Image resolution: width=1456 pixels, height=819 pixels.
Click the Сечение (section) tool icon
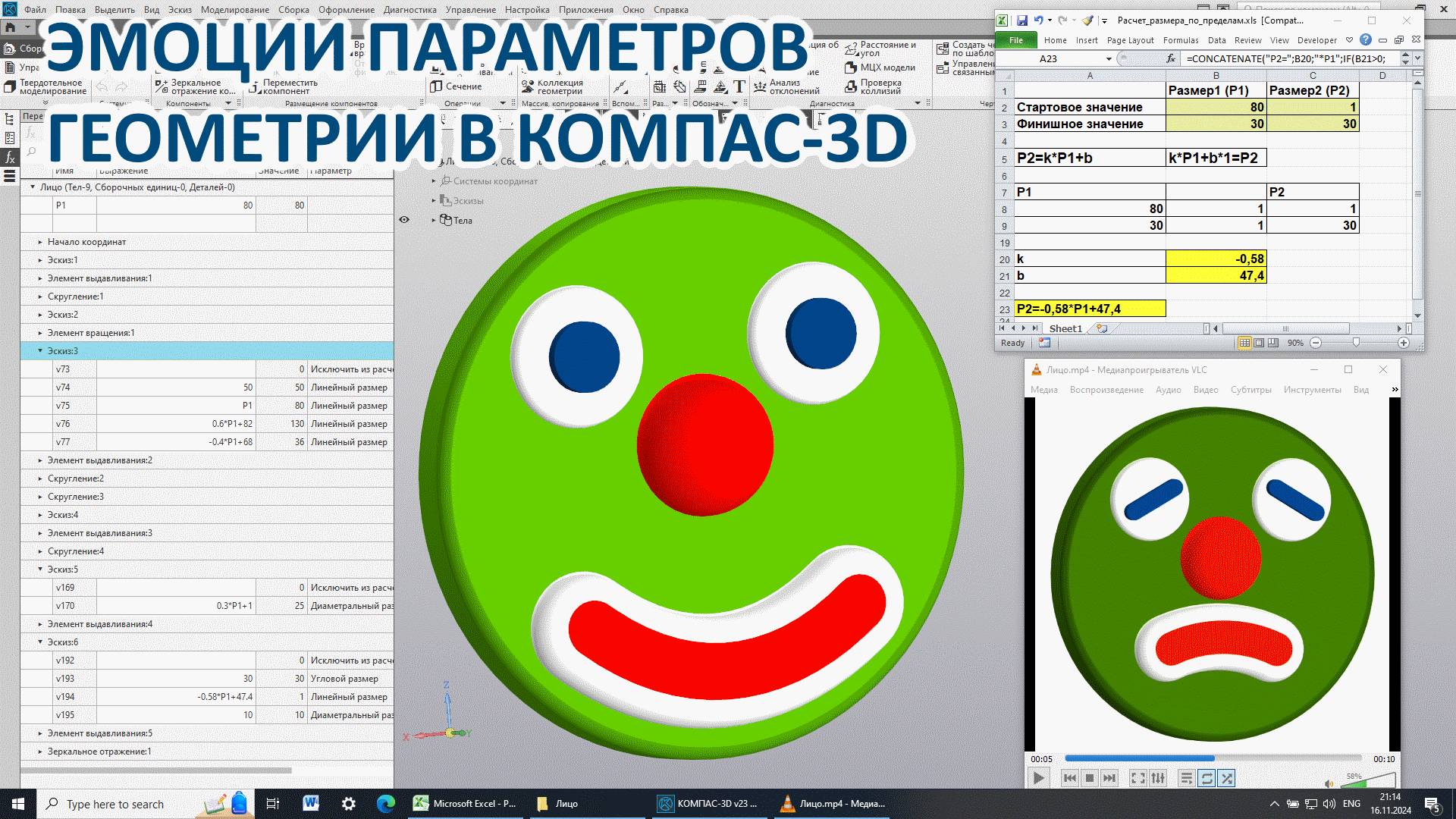pos(436,86)
